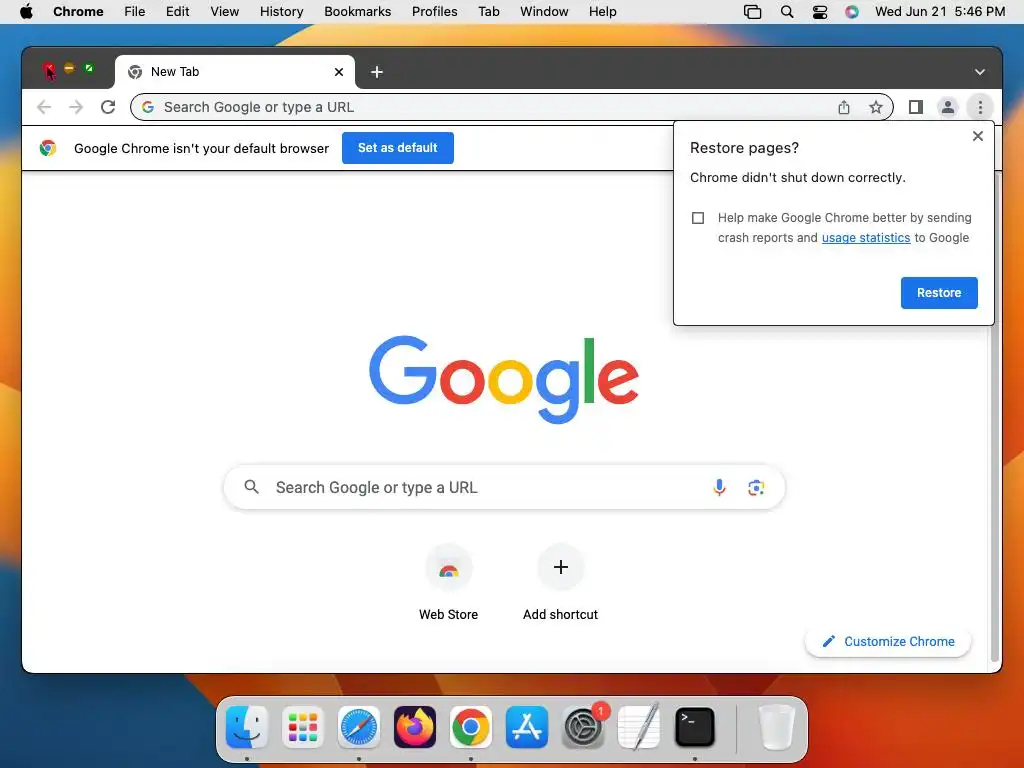The width and height of the screenshot is (1024, 768).
Task: Open a new tab with plus button
Action: click(x=377, y=72)
